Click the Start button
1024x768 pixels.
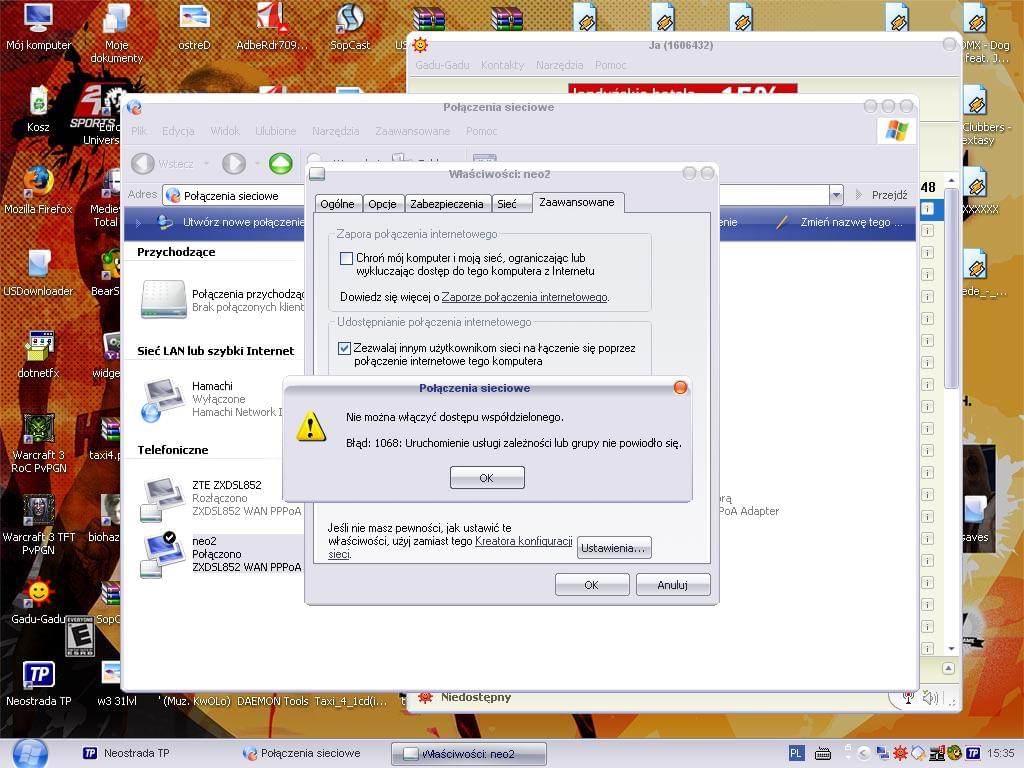click(30, 754)
